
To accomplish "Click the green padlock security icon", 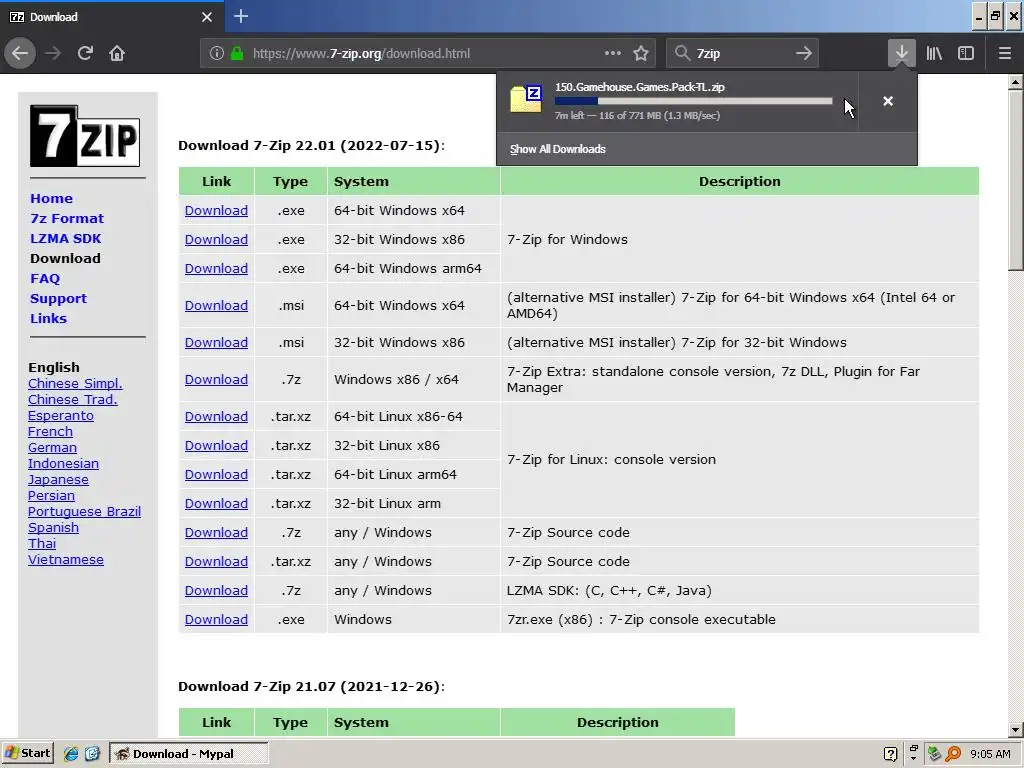I will (x=236, y=54).
